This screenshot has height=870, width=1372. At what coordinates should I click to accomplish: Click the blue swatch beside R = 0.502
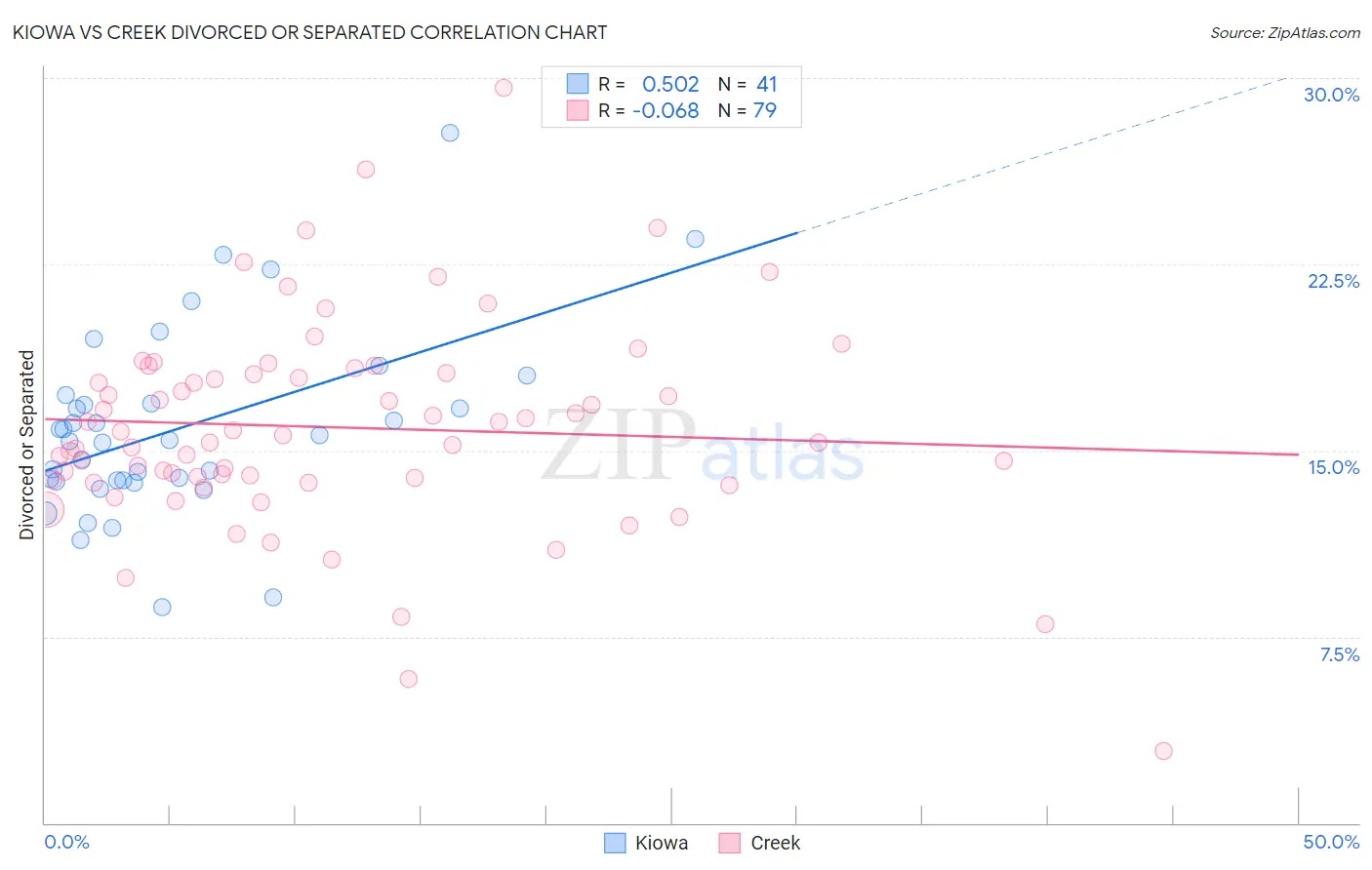point(578,84)
